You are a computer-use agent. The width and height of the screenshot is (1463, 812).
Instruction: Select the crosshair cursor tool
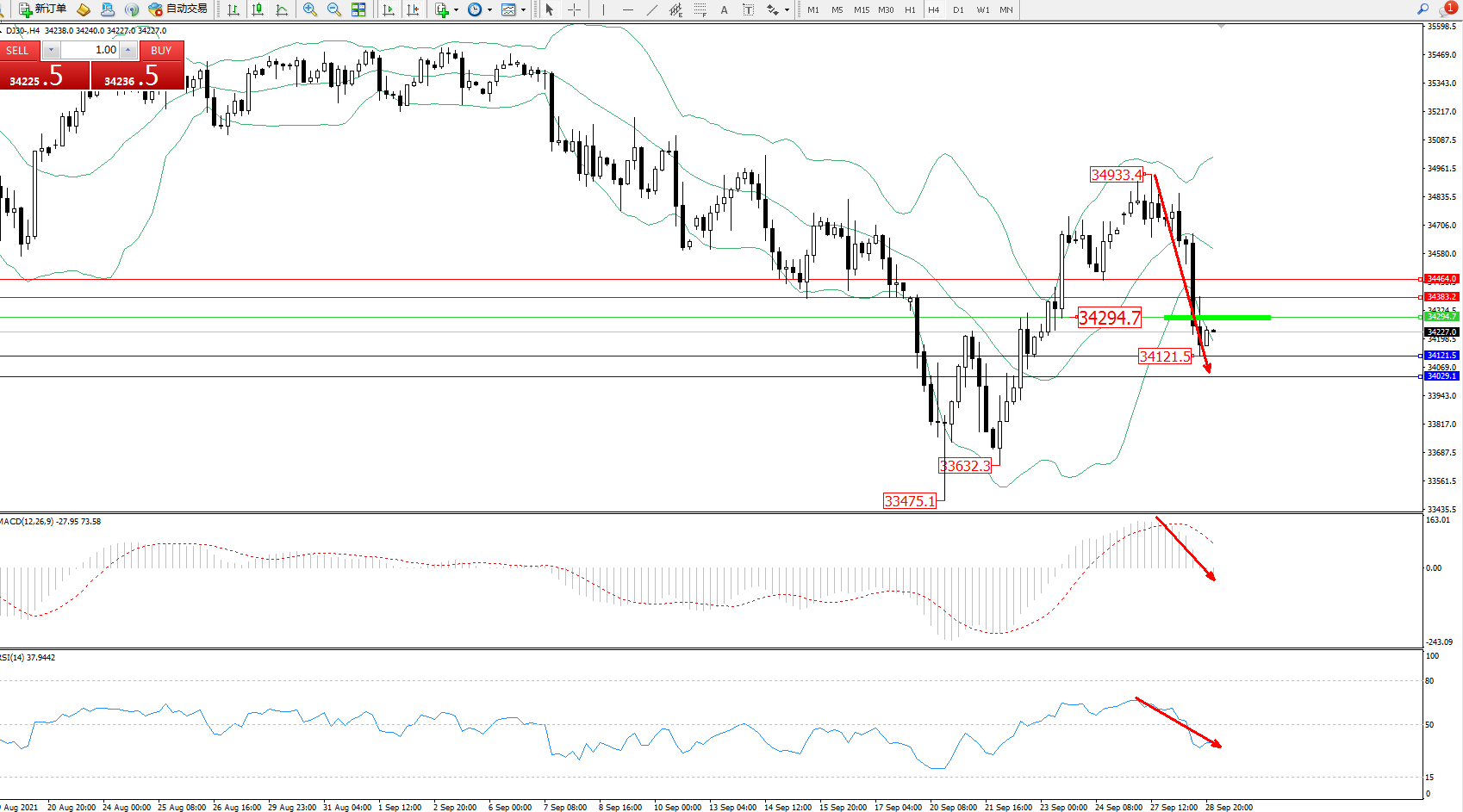point(574,9)
